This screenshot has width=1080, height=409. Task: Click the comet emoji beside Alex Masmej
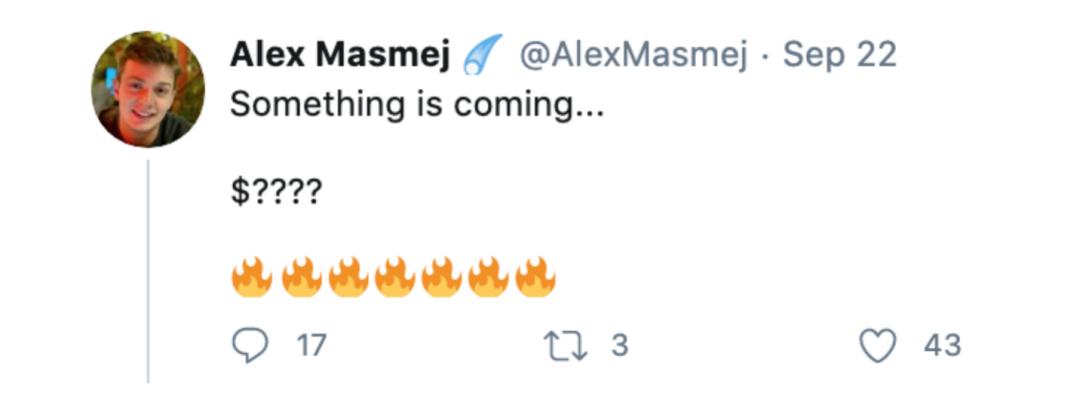tap(481, 54)
